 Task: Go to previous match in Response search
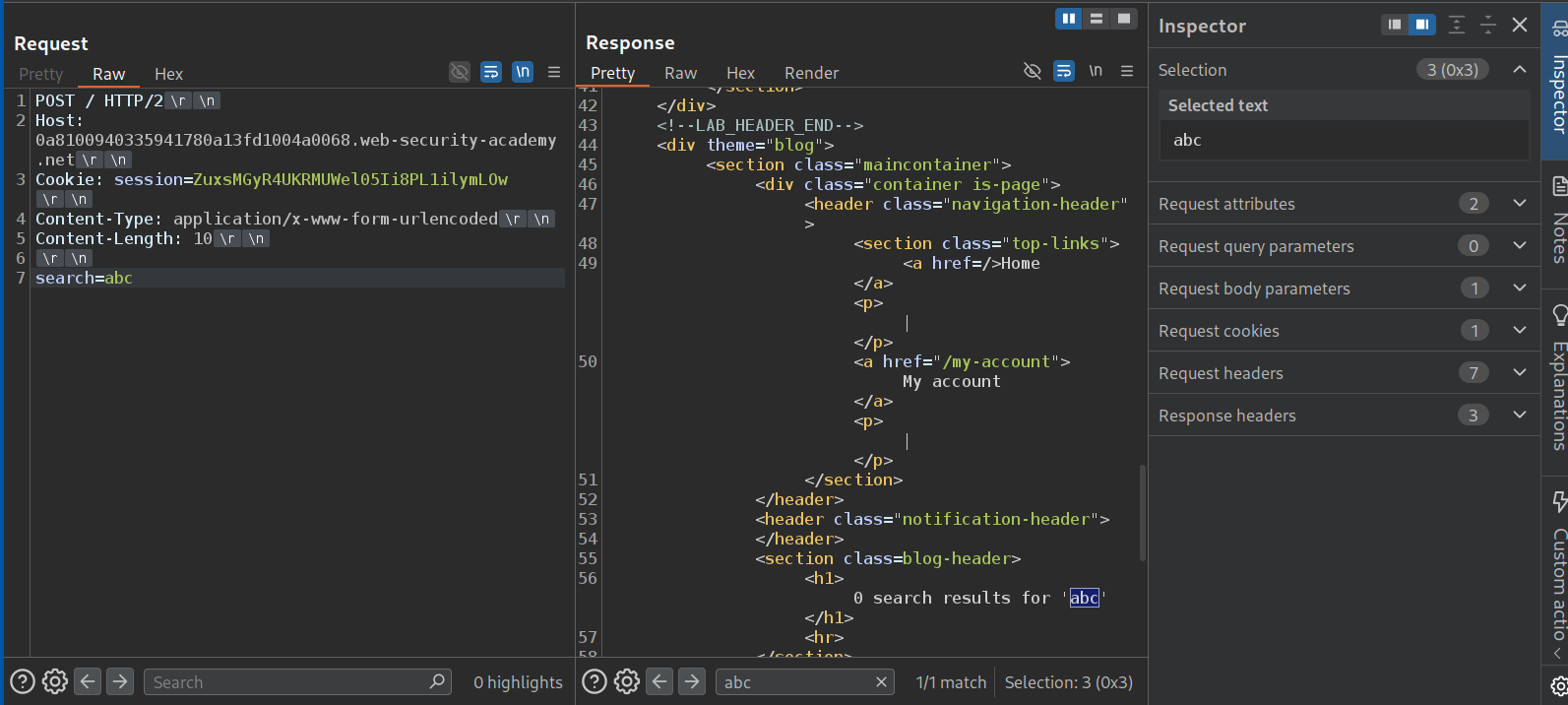pyautogui.click(x=660, y=681)
